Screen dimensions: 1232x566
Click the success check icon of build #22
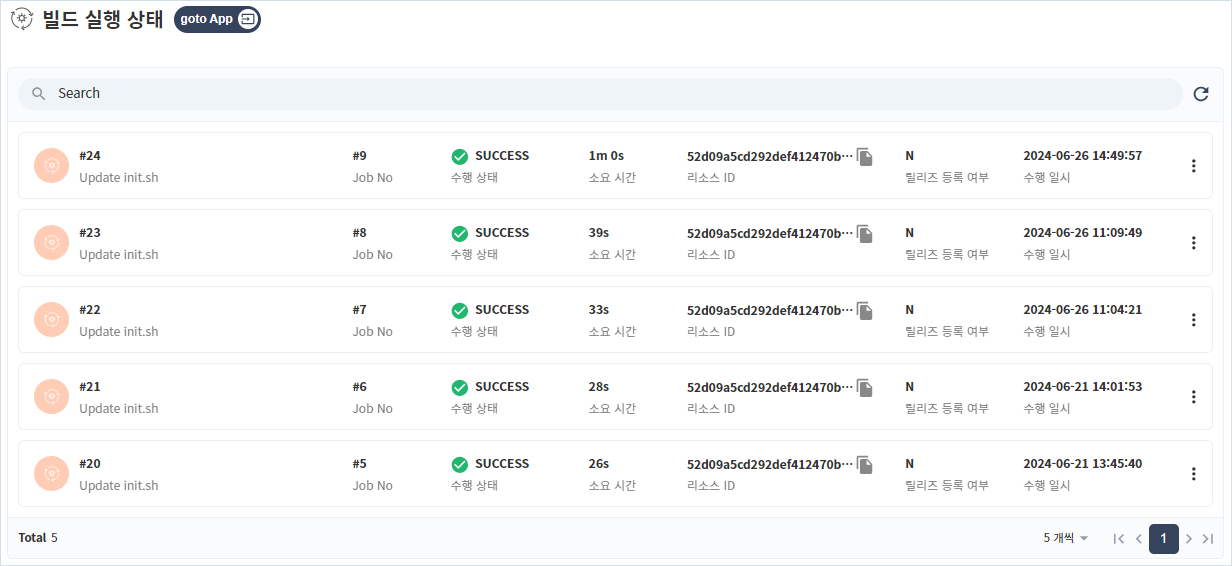(x=460, y=310)
